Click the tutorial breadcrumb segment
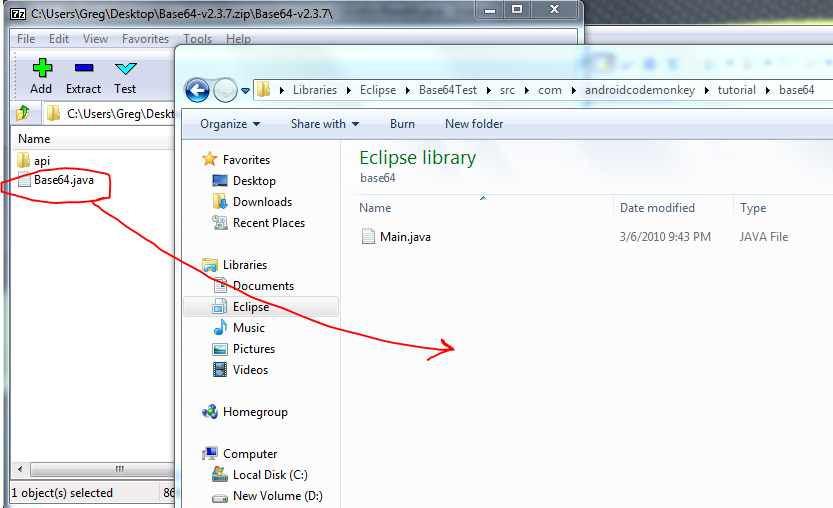This screenshot has height=508, width=833. [736, 90]
